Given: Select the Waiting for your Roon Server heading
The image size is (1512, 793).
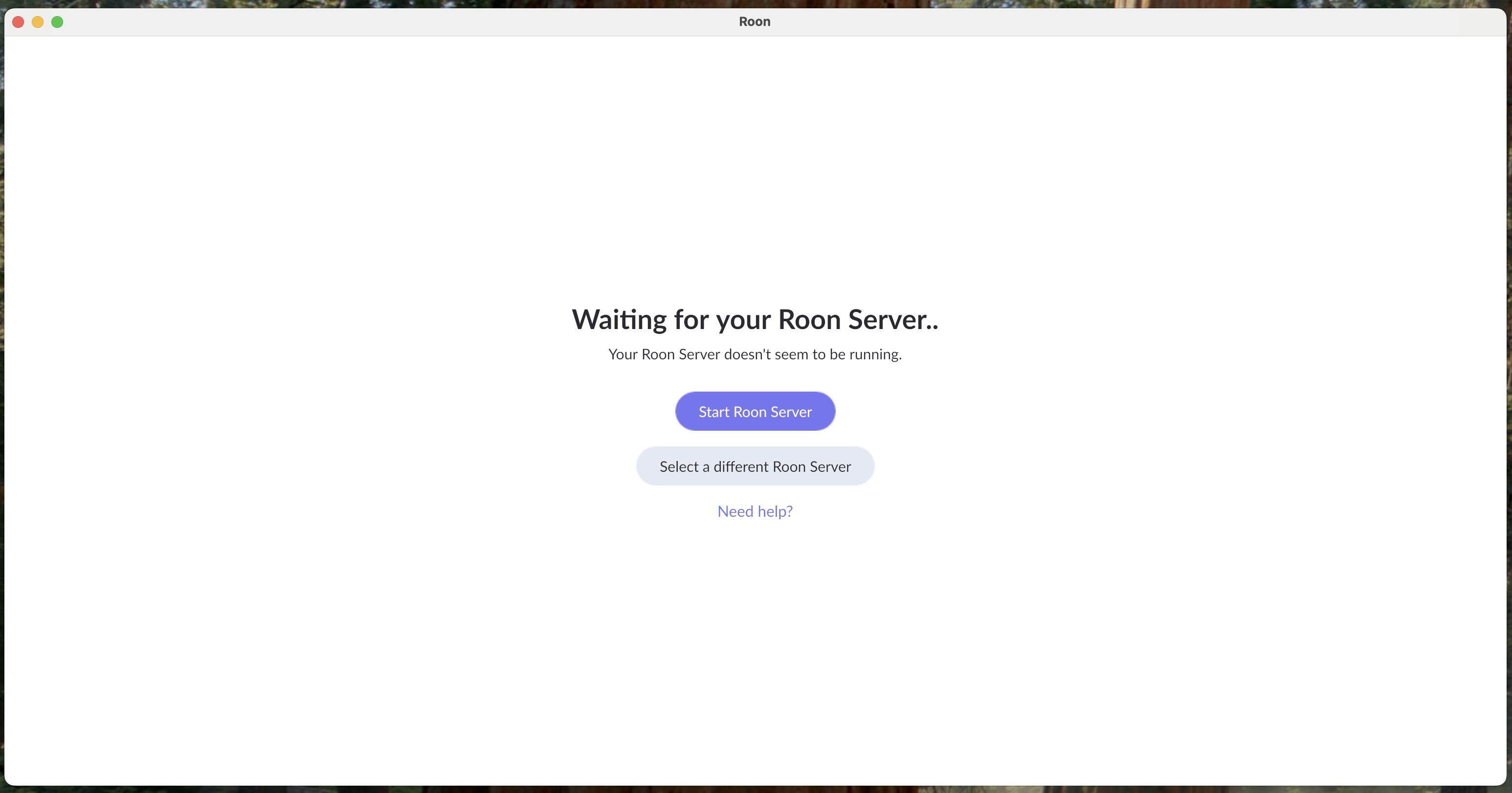Looking at the screenshot, I should click(x=755, y=320).
